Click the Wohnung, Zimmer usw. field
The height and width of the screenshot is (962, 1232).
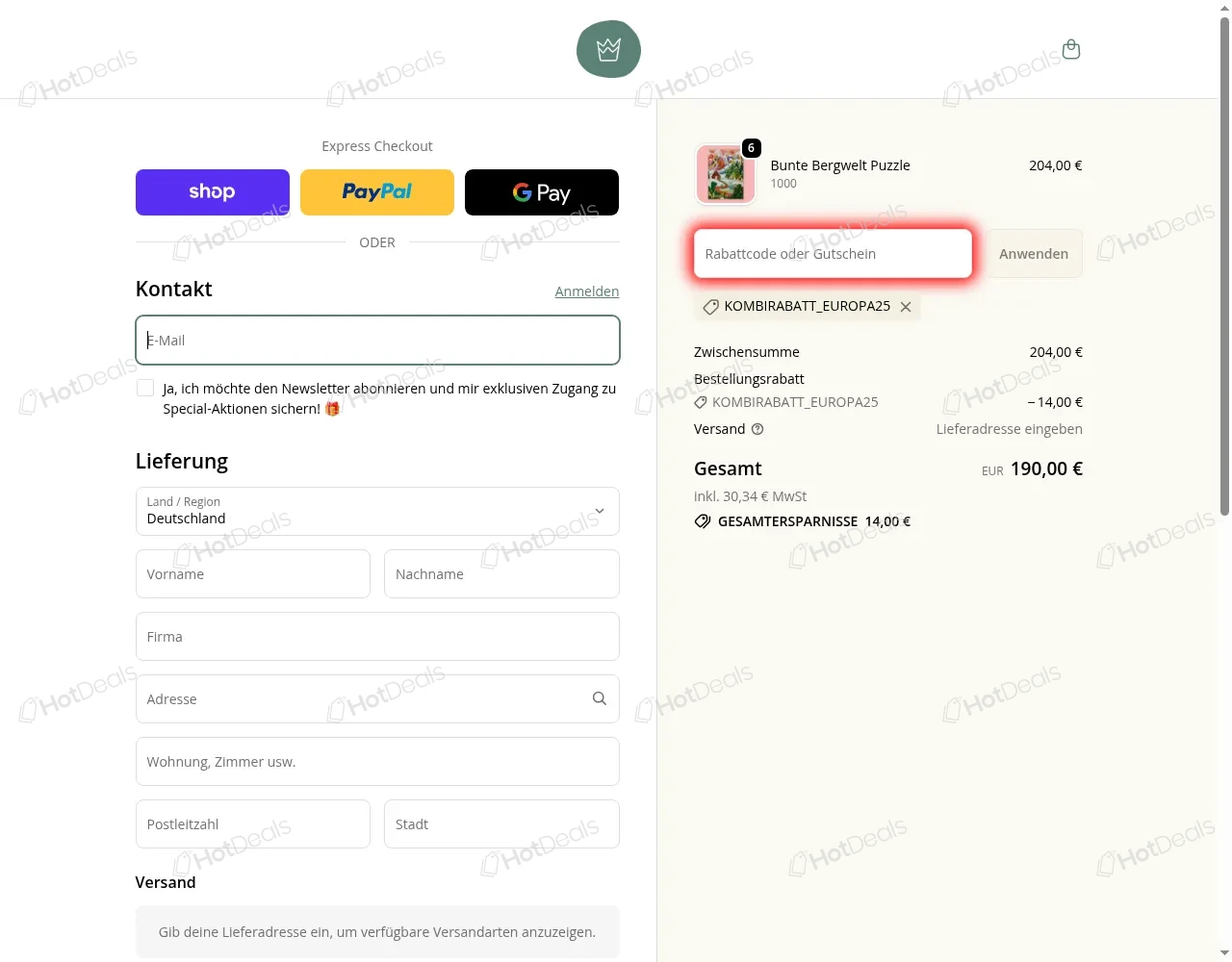(x=377, y=762)
